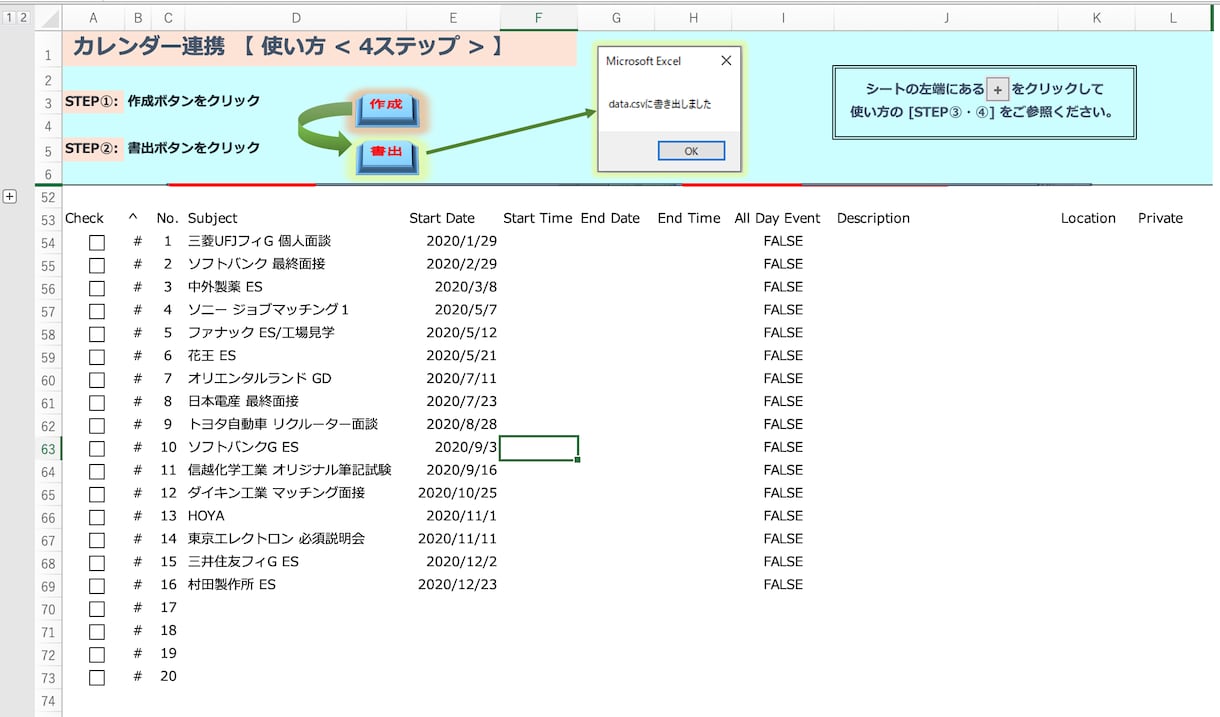Viewport: 1220px width, 717px height.
Task: Check the box for トヨタ自動車 リクルーター面談
Action: [96, 426]
